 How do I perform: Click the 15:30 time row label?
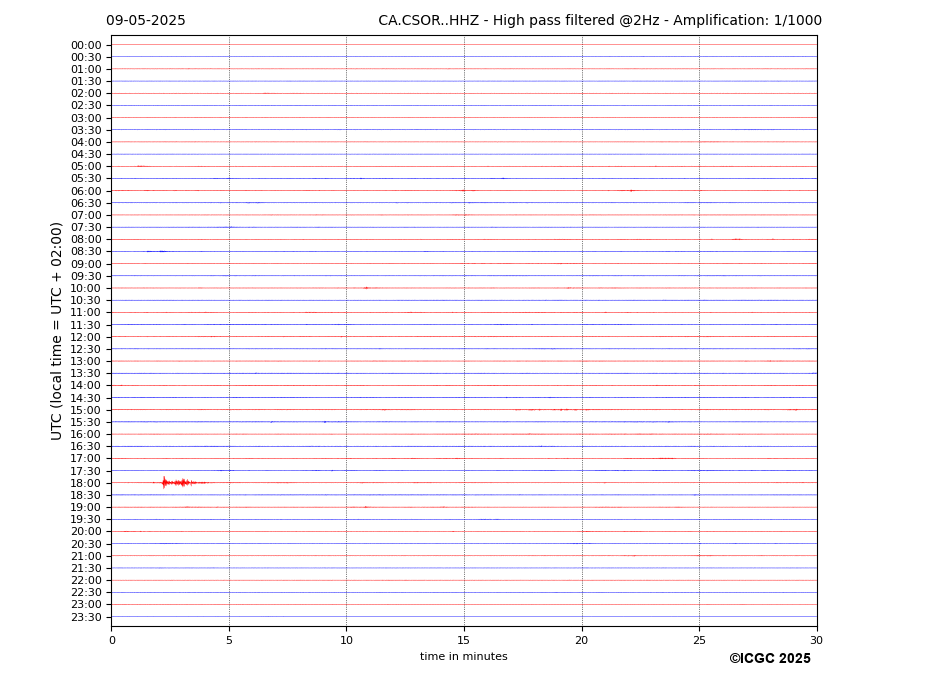point(86,422)
